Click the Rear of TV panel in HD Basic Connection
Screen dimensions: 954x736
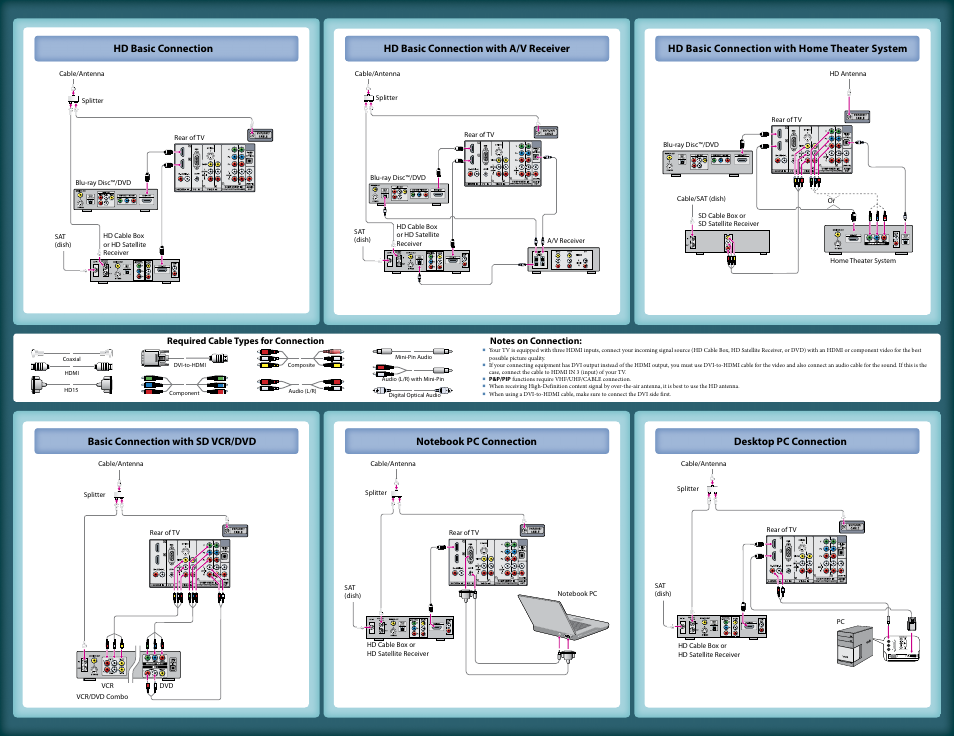(214, 168)
